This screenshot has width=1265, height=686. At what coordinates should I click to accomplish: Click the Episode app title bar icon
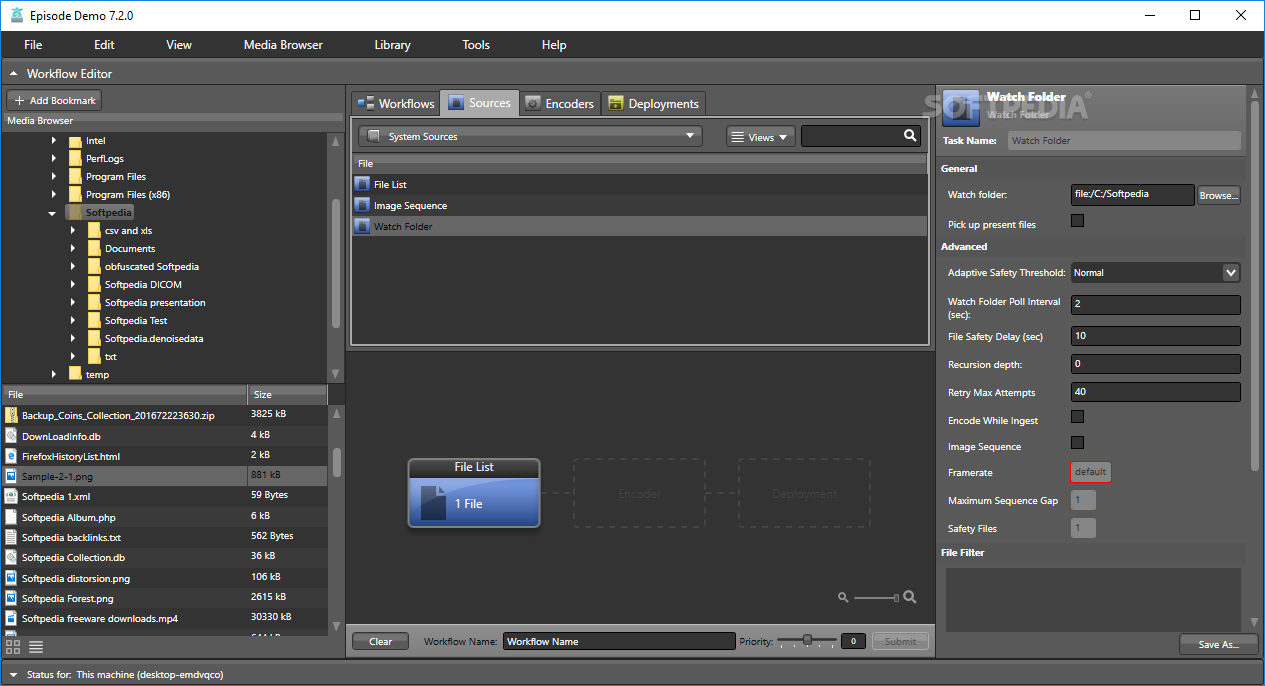coord(16,15)
